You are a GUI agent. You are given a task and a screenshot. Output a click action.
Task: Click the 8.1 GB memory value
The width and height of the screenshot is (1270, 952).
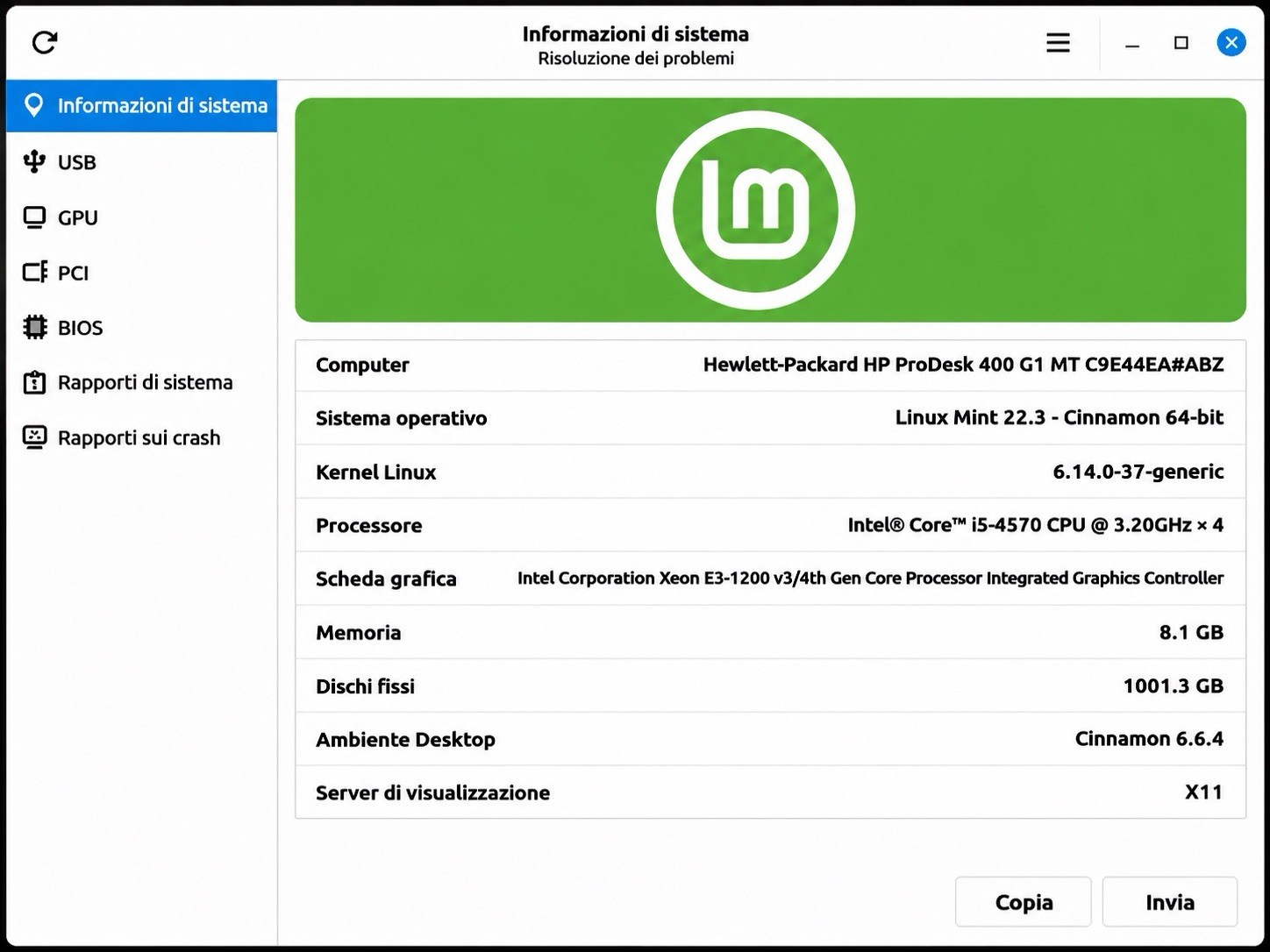pyautogui.click(x=1190, y=632)
